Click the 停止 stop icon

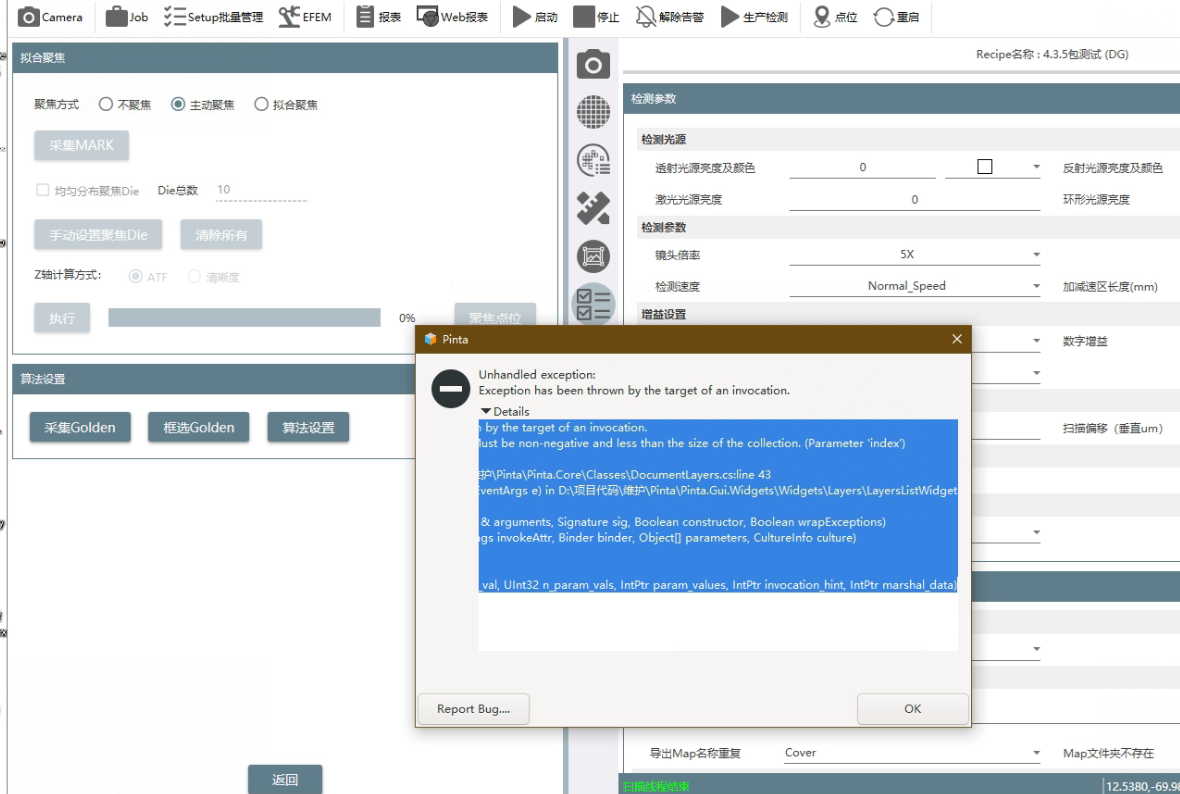pos(584,17)
